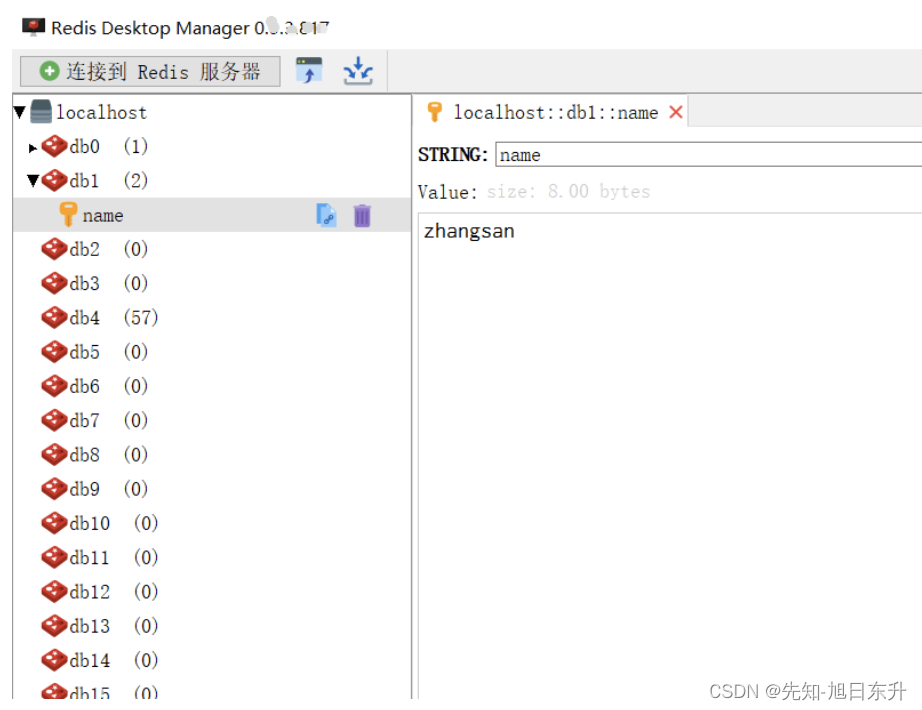This screenshot has width=922, height=710.
Task: Delete the name key with trash icon
Action: 362,215
